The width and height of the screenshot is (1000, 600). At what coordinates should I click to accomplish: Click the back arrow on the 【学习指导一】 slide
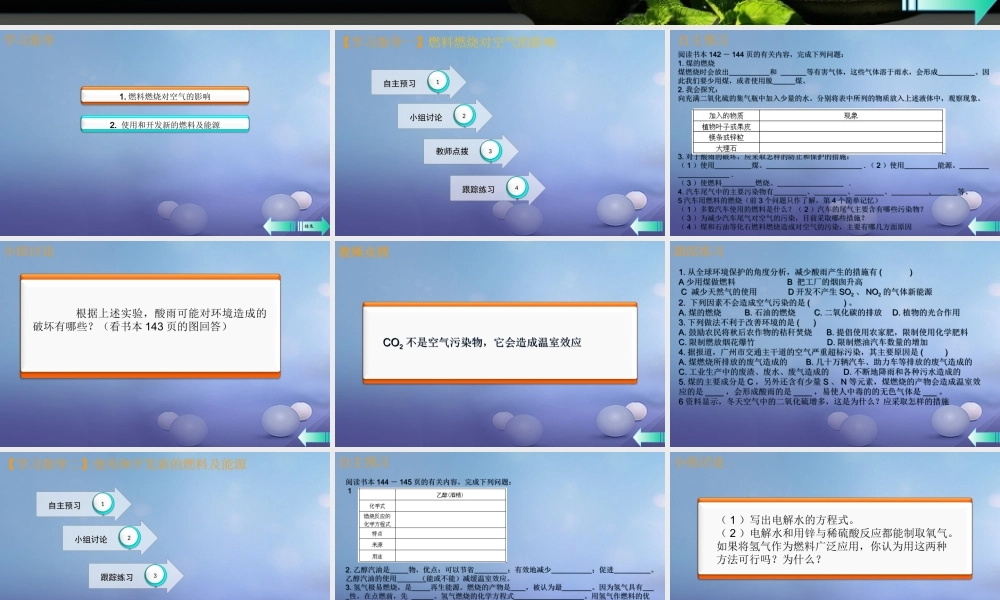[647, 226]
